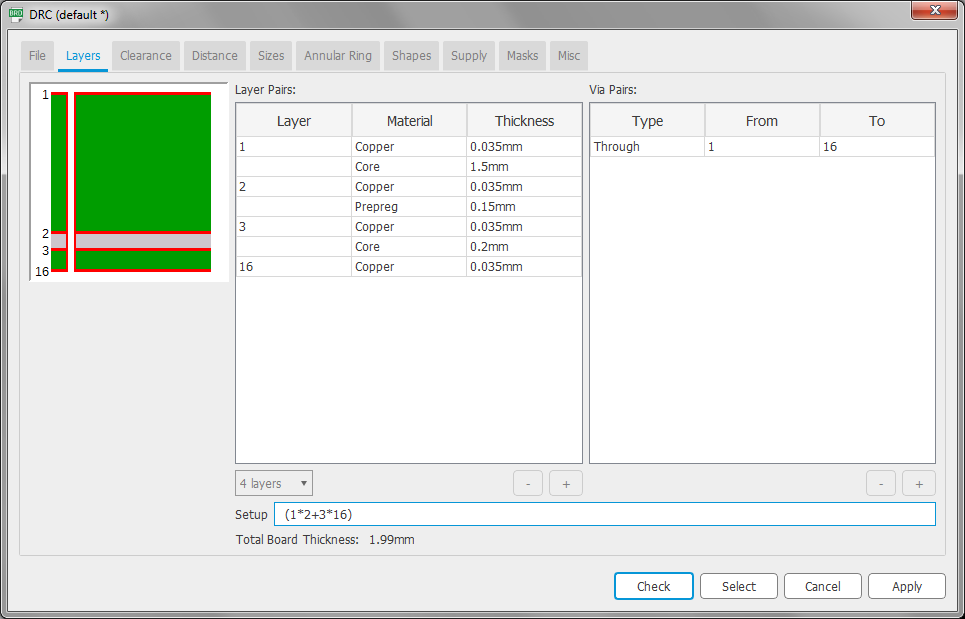Open the Annular Ring tab
This screenshot has width=965, height=619.
tap(338, 56)
